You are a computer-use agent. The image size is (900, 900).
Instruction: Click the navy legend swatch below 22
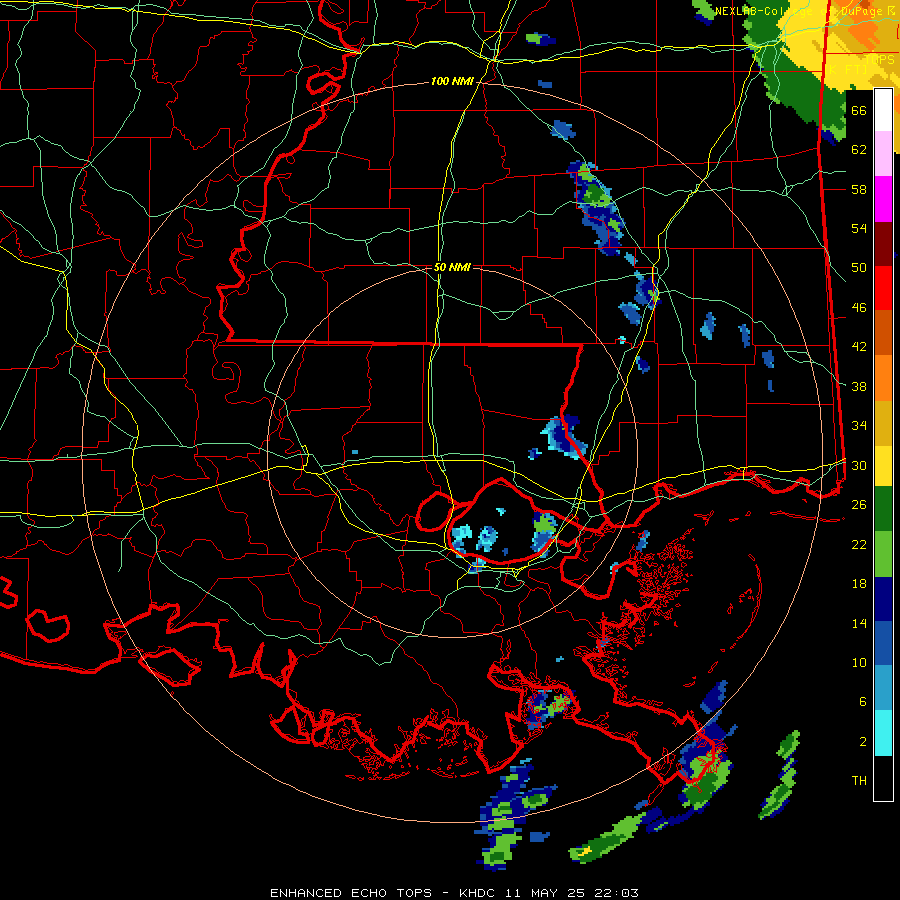(883, 599)
